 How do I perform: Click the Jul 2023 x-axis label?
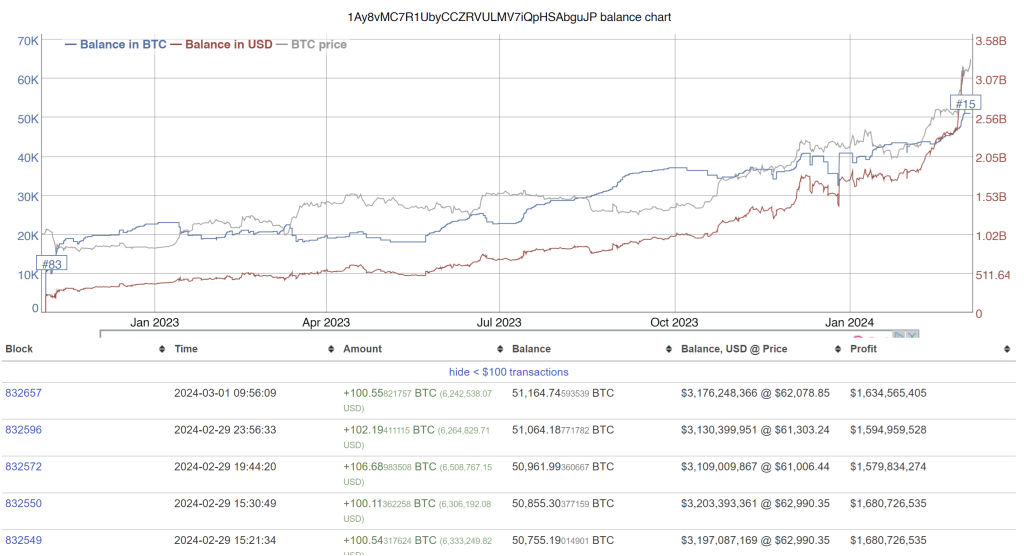coord(499,322)
